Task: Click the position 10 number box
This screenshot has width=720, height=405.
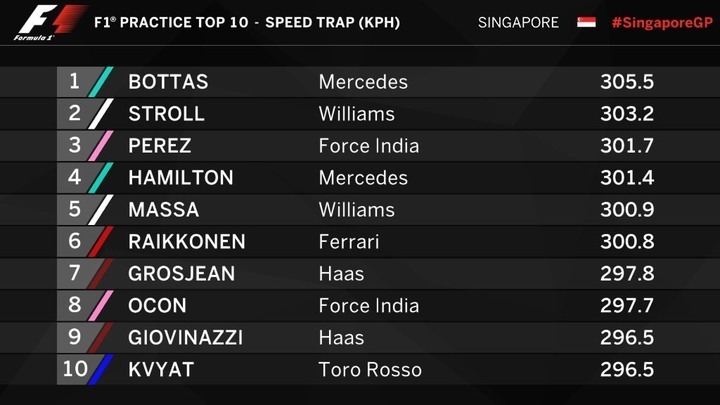Action: click(x=75, y=369)
